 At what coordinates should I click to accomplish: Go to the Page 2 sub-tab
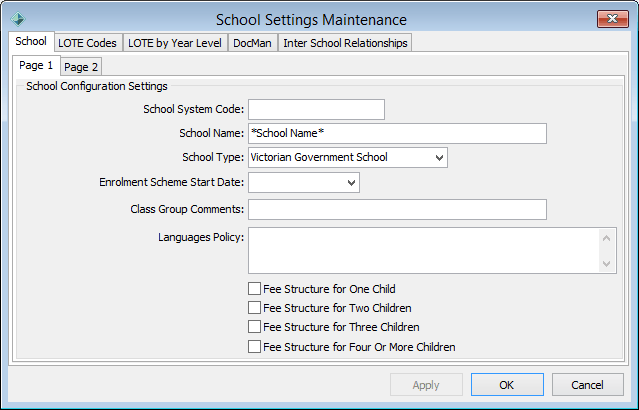(x=81, y=67)
